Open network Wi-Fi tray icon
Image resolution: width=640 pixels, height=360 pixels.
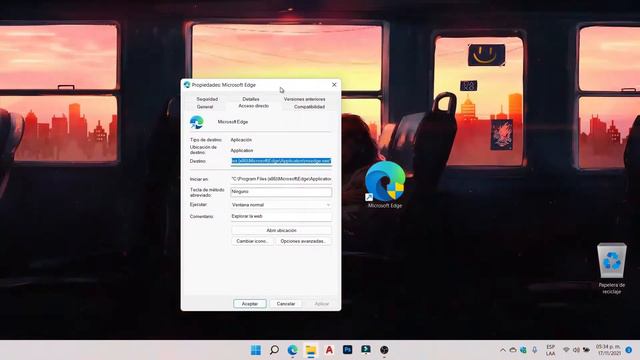tap(566, 350)
